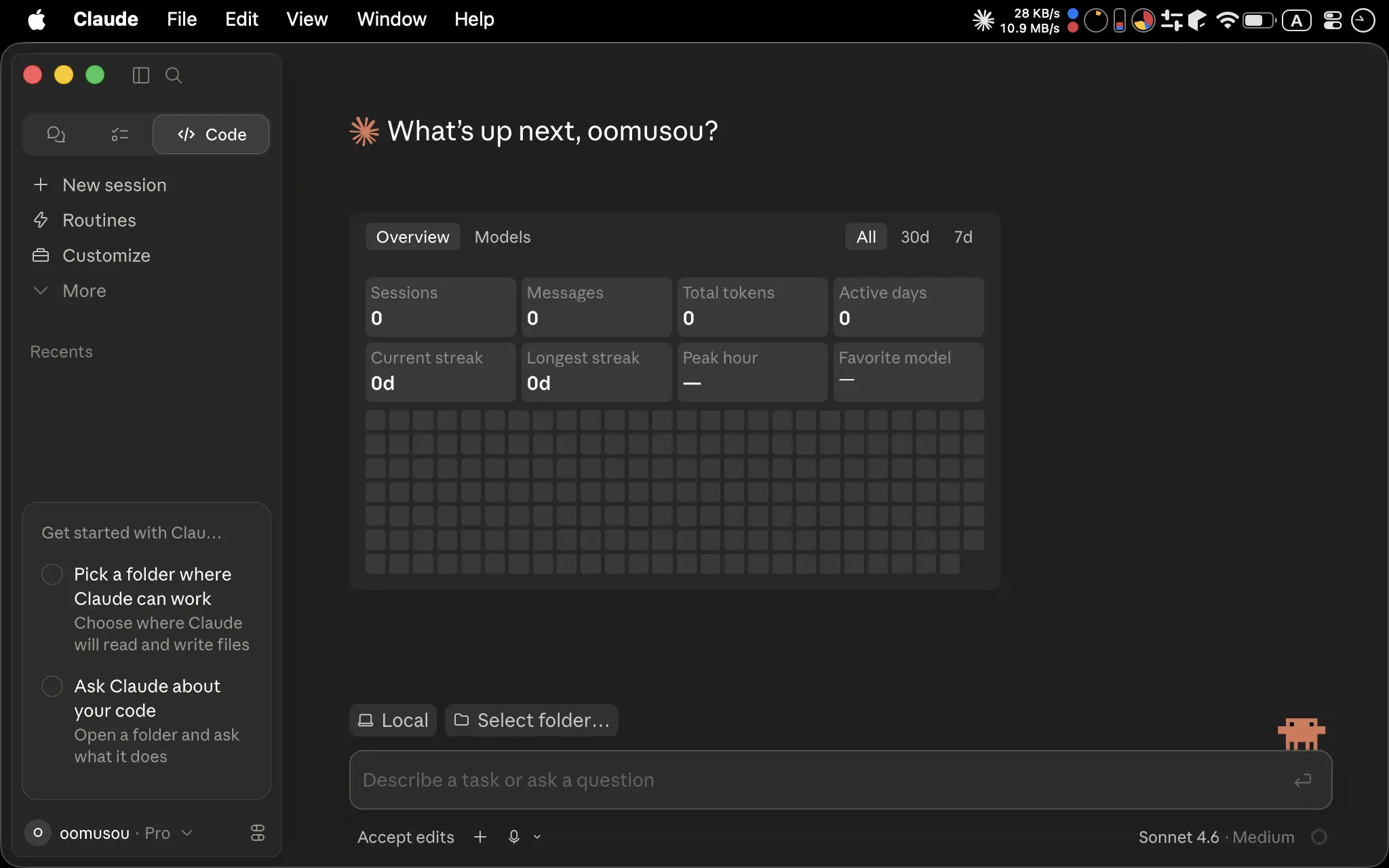1389x868 pixels.
Task: Click the clock icon in menu bar
Action: (1363, 20)
